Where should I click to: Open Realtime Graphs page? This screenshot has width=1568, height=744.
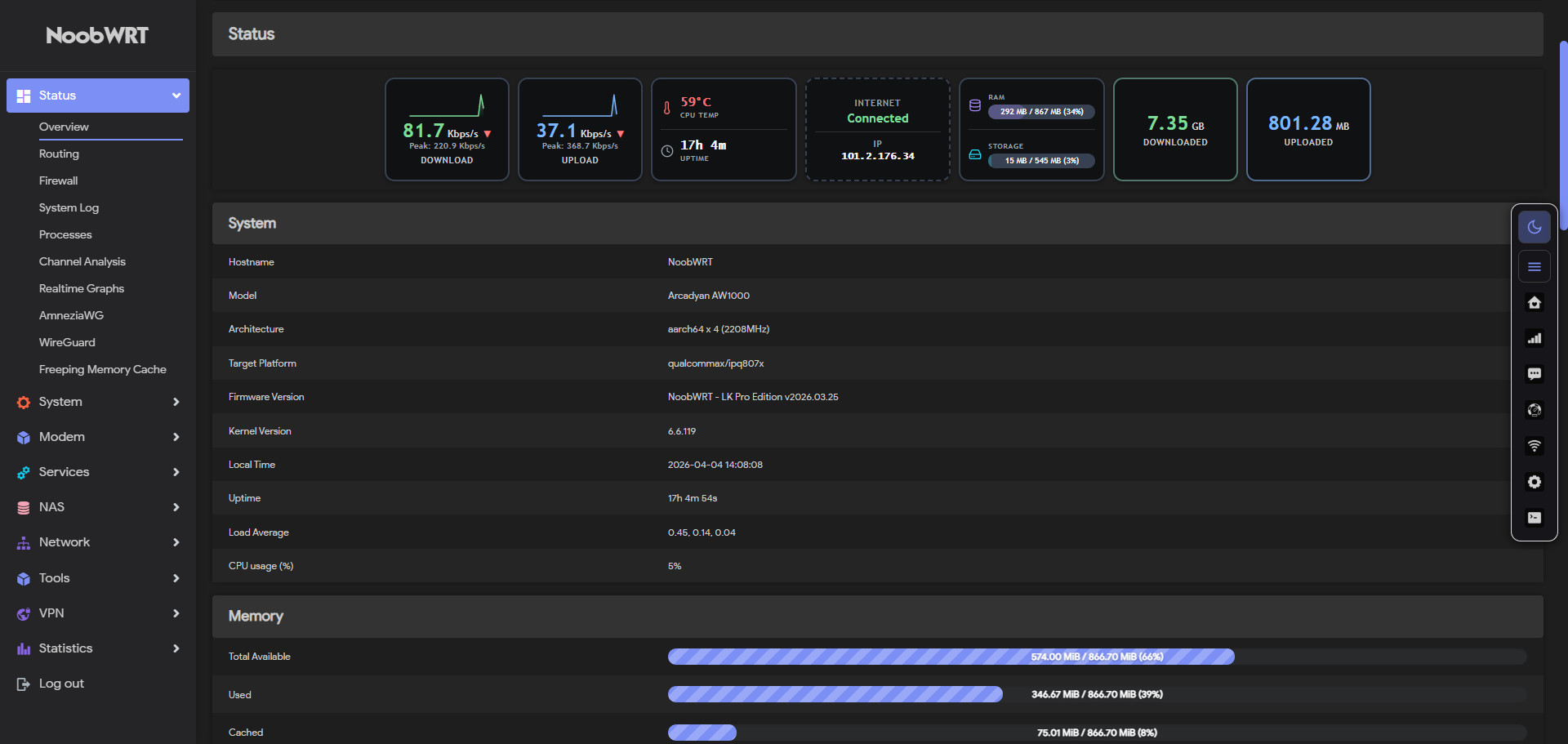82,288
